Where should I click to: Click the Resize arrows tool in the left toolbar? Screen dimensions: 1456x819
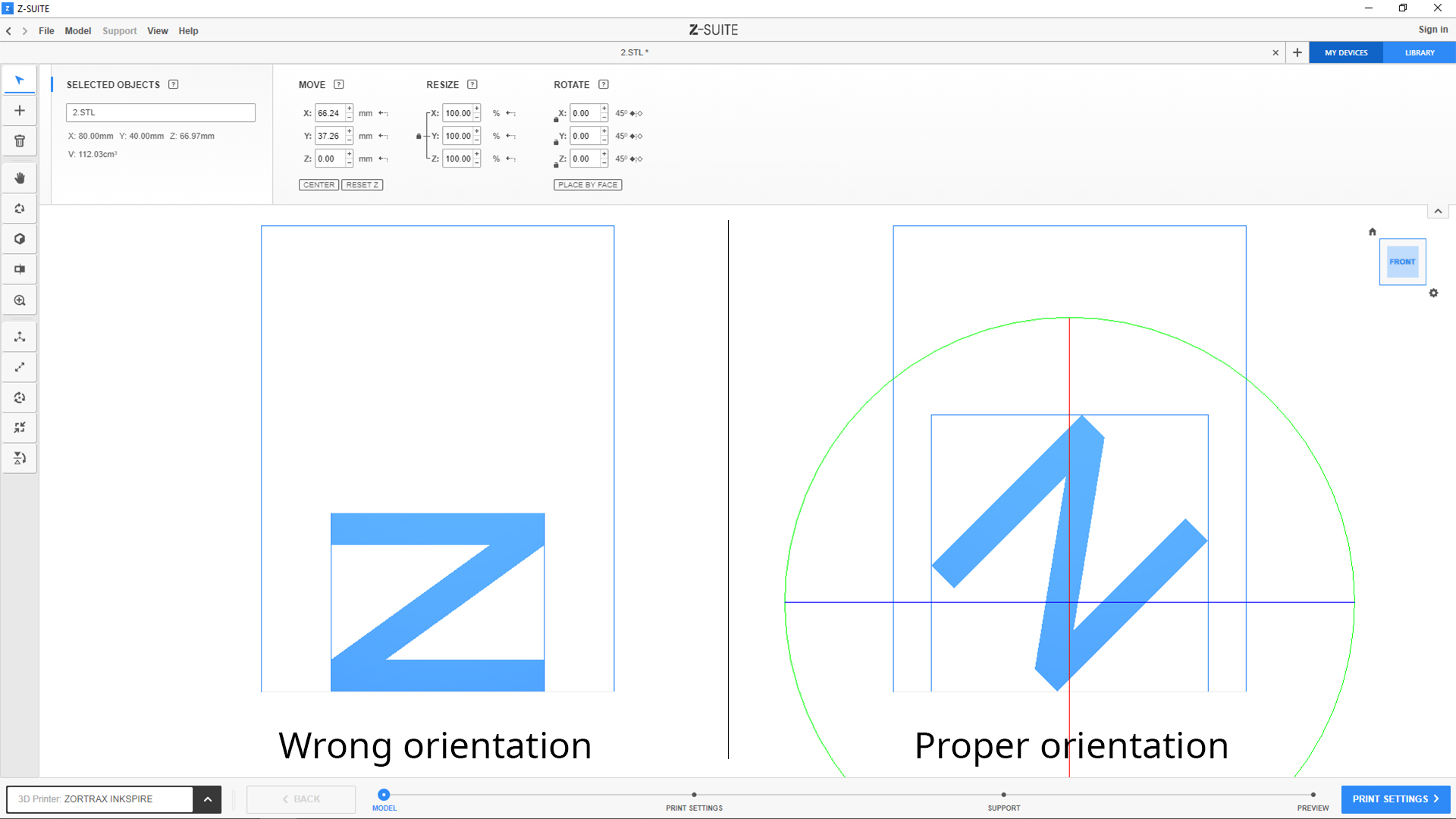click(20, 367)
